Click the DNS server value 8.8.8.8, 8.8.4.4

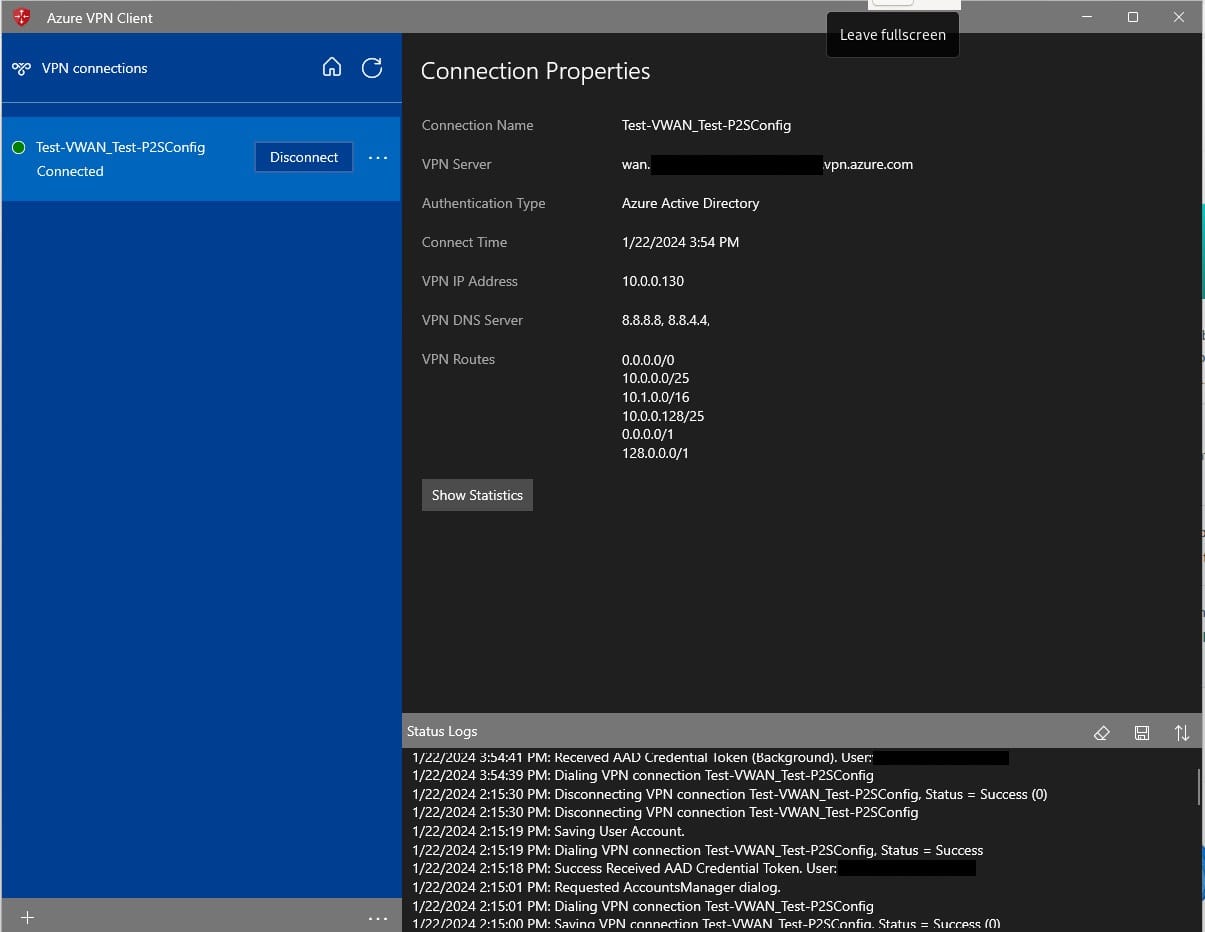pos(666,320)
